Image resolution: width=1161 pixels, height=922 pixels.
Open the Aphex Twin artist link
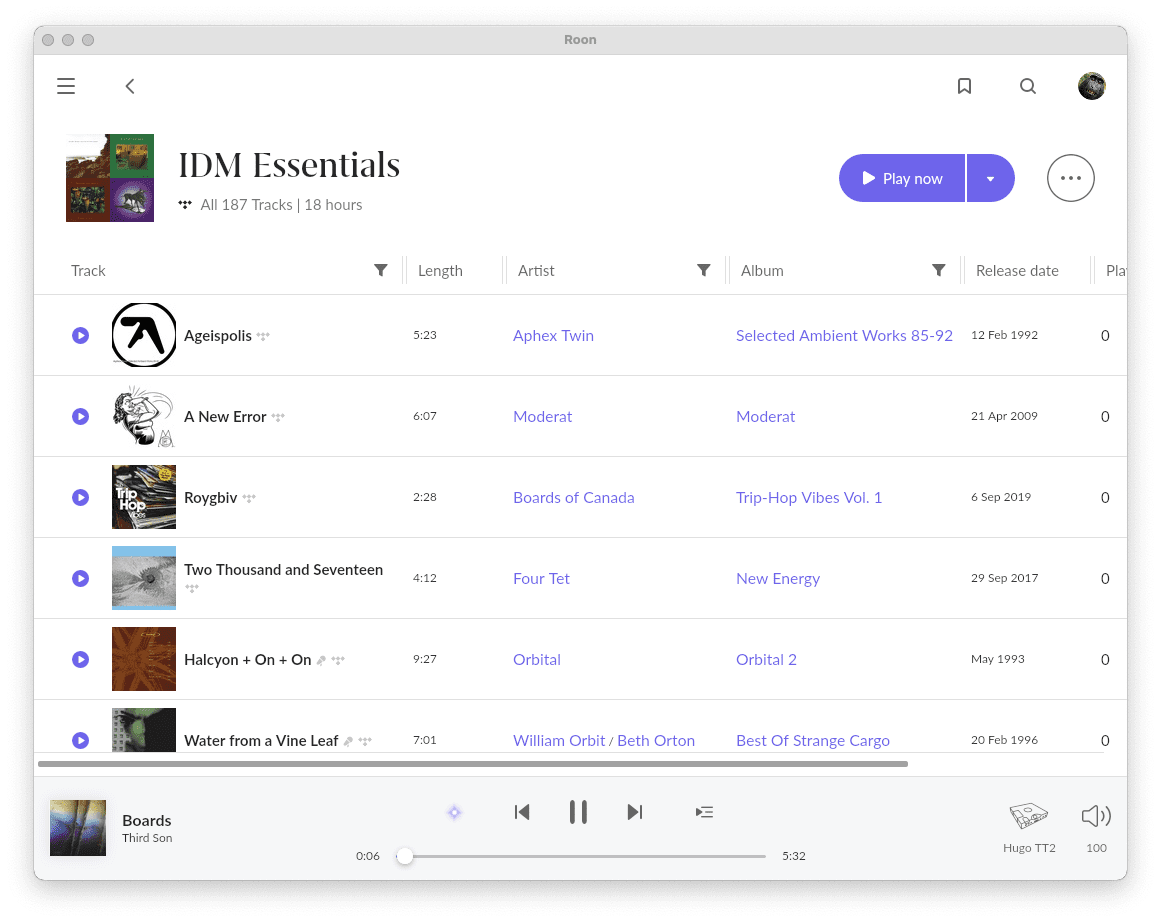[x=553, y=335]
